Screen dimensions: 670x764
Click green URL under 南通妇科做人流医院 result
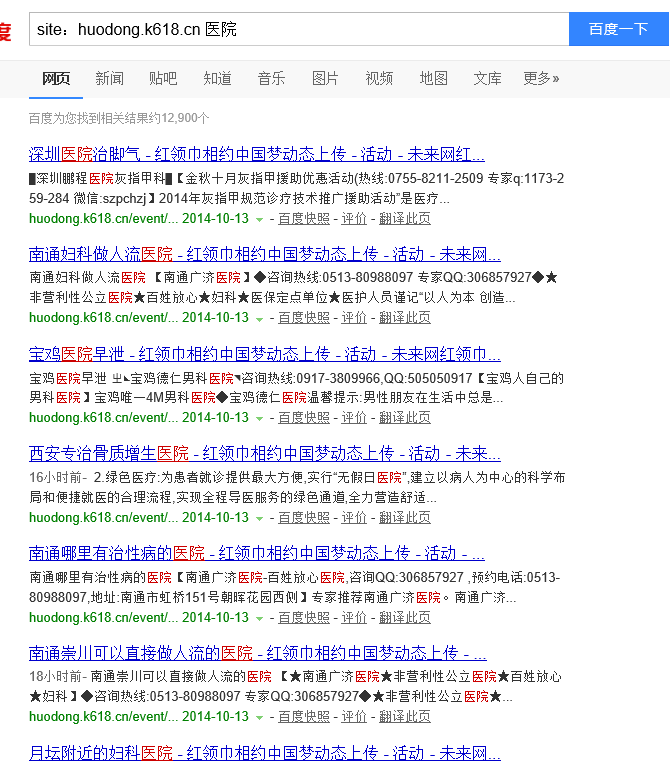click(x=103, y=318)
